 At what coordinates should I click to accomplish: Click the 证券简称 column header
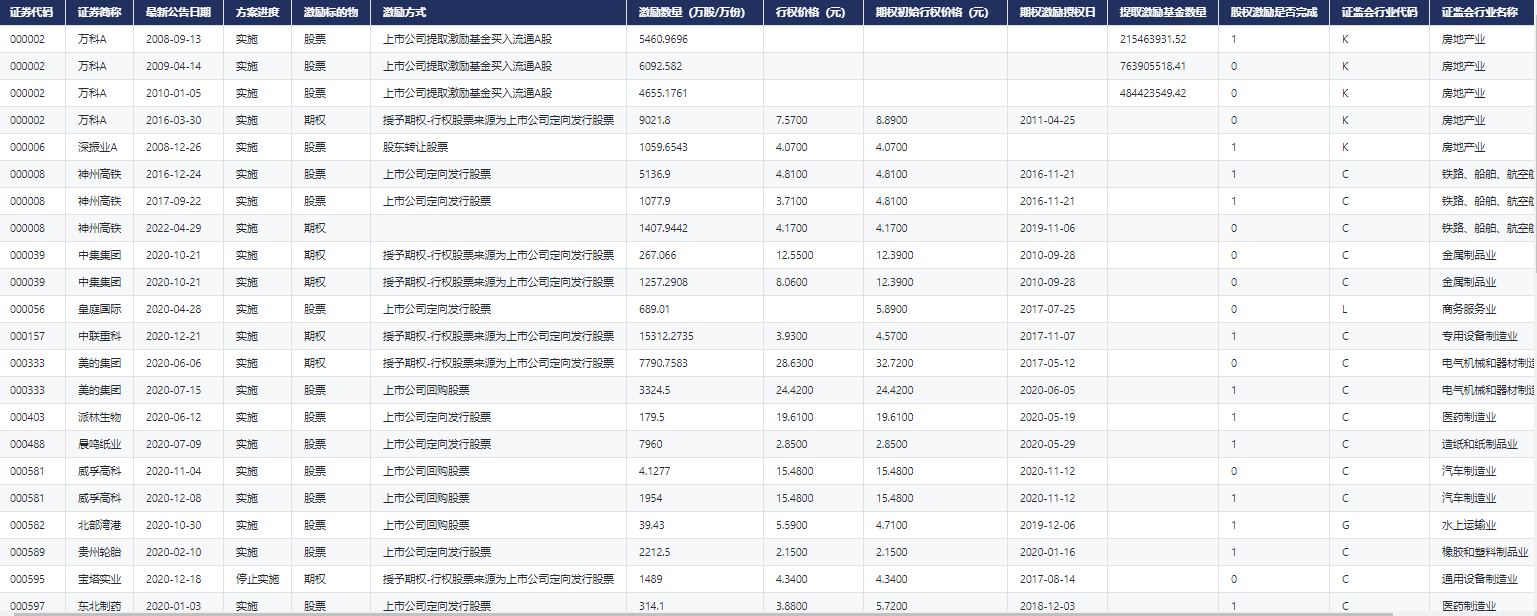99,13
